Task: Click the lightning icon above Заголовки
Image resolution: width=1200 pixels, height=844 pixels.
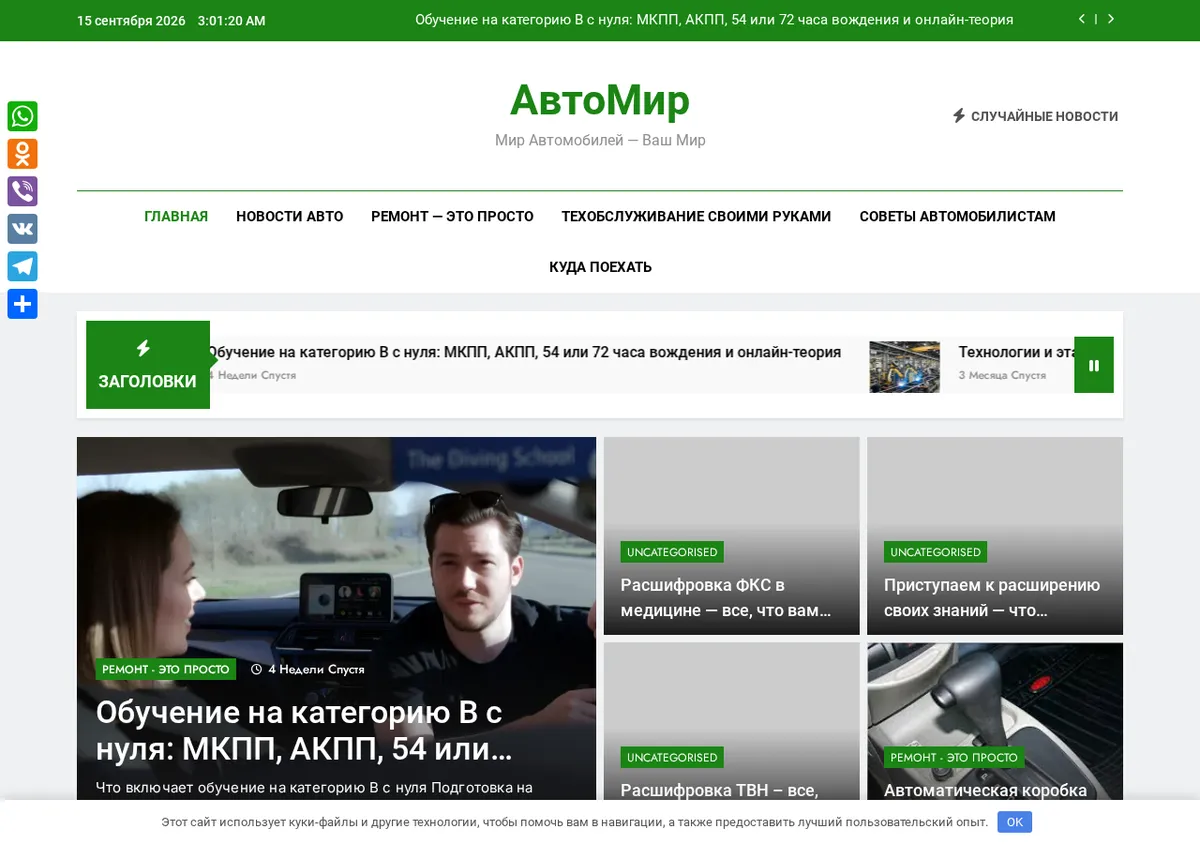Action: tap(143, 348)
